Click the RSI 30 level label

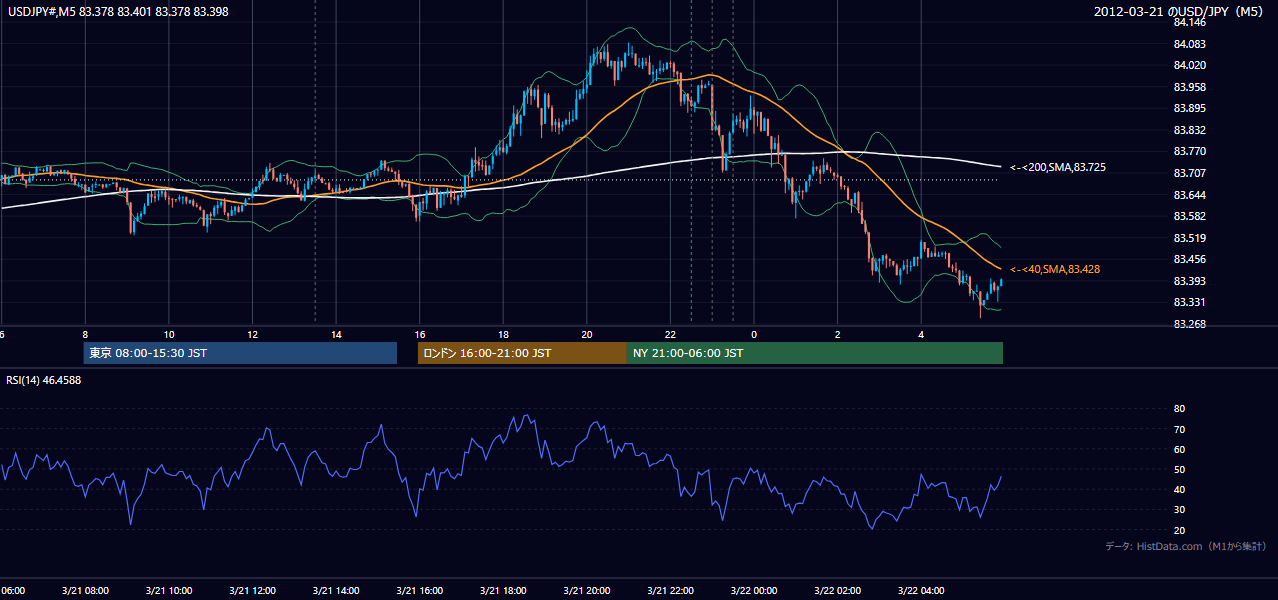point(1180,510)
